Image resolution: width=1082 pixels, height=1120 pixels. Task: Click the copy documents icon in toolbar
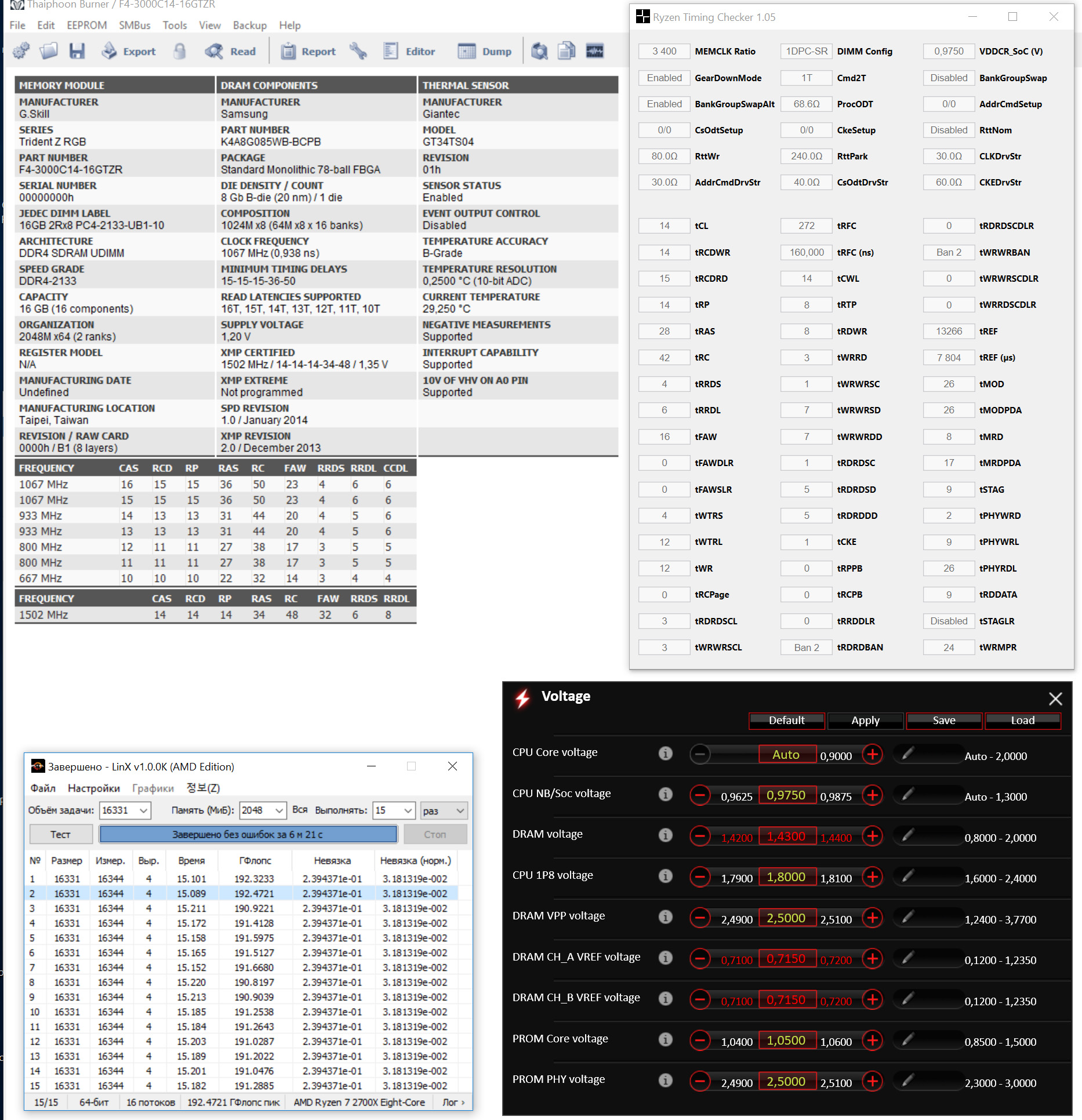point(567,51)
